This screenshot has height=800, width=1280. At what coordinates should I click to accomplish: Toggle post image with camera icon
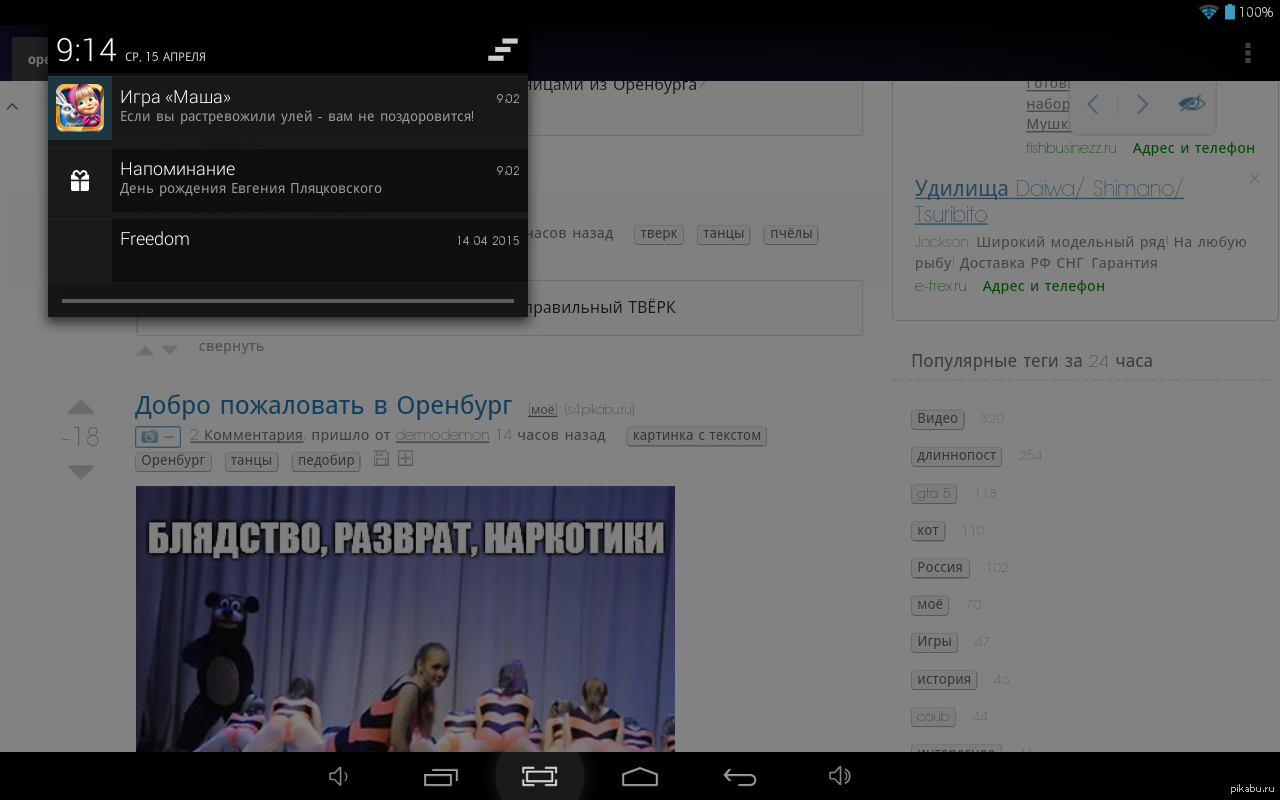(157, 436)
